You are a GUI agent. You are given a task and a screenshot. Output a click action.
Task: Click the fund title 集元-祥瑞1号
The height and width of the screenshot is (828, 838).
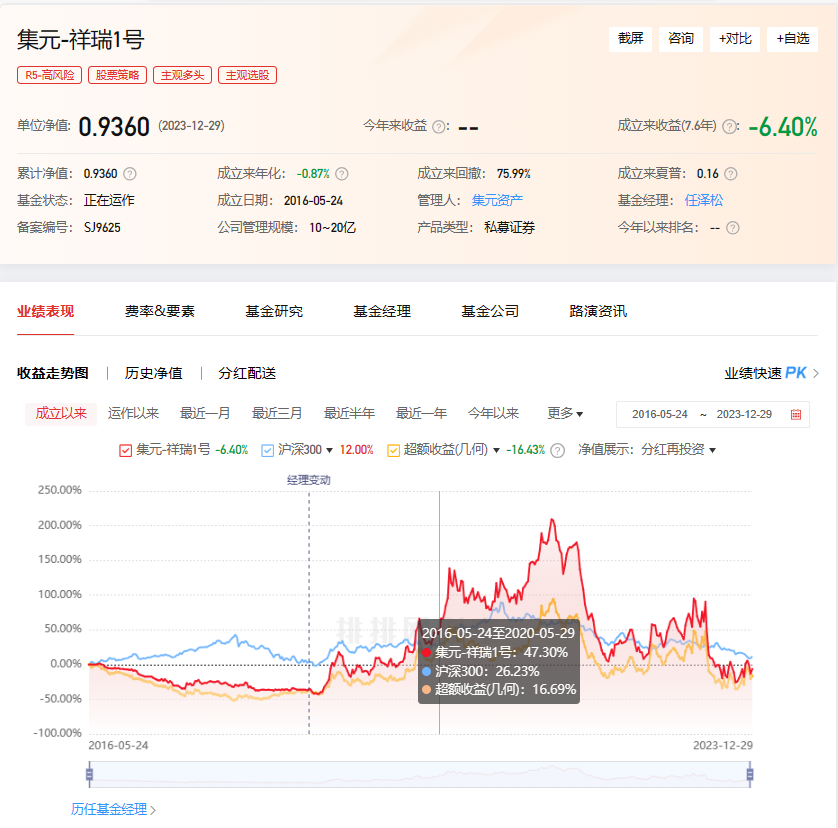pos(81,40)
